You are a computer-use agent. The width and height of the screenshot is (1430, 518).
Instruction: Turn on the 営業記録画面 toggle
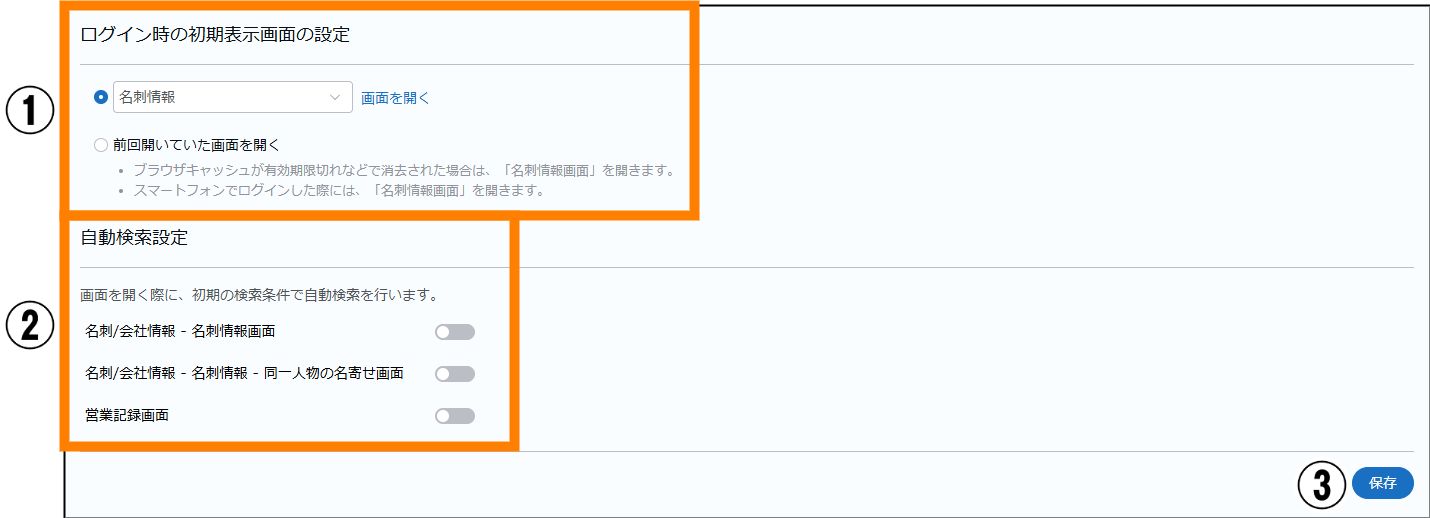(455, 416)
